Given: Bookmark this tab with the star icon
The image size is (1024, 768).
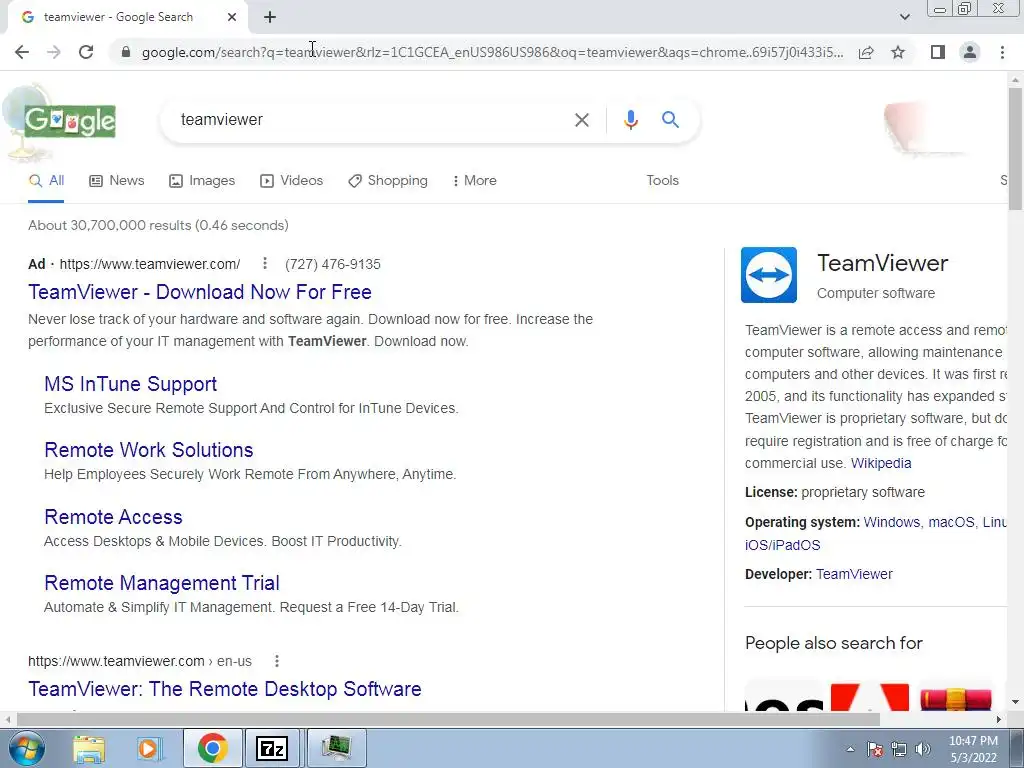Looking at the screenshot, I should click(898, 52).
